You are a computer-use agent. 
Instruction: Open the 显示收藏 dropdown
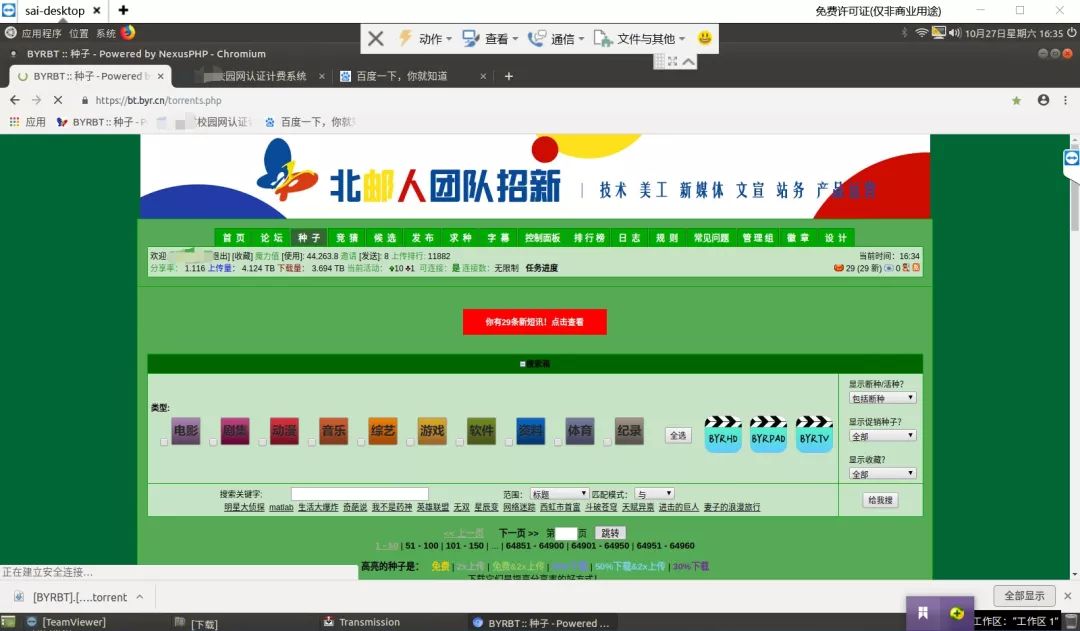tap(882, 474)
